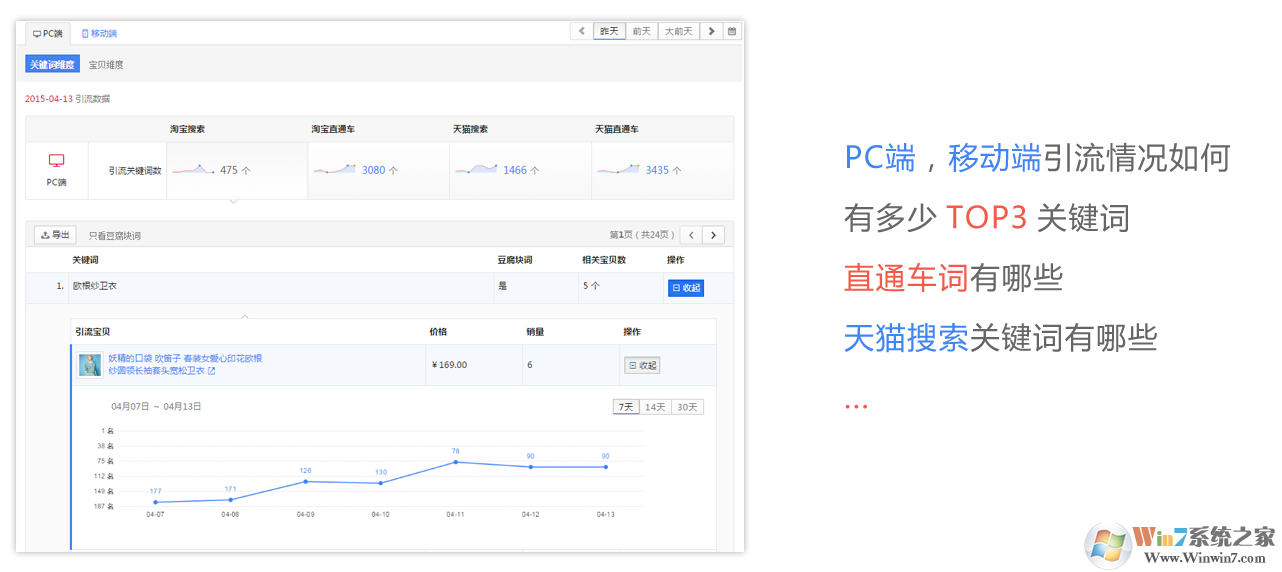Click external link icon after product title

pyautogui.click(x=211, y=371)
